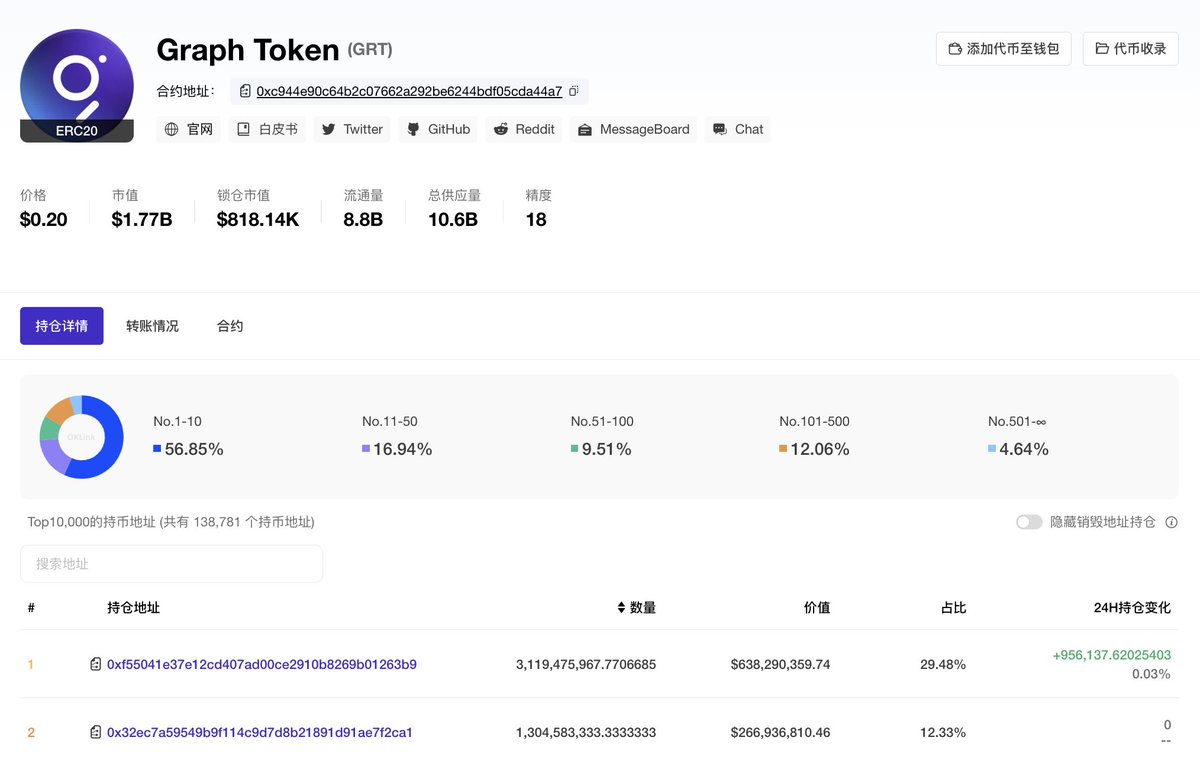Click purple No.11-50 legend swatch
This screenshot has height=763, width=1200.
click(366, 450)
